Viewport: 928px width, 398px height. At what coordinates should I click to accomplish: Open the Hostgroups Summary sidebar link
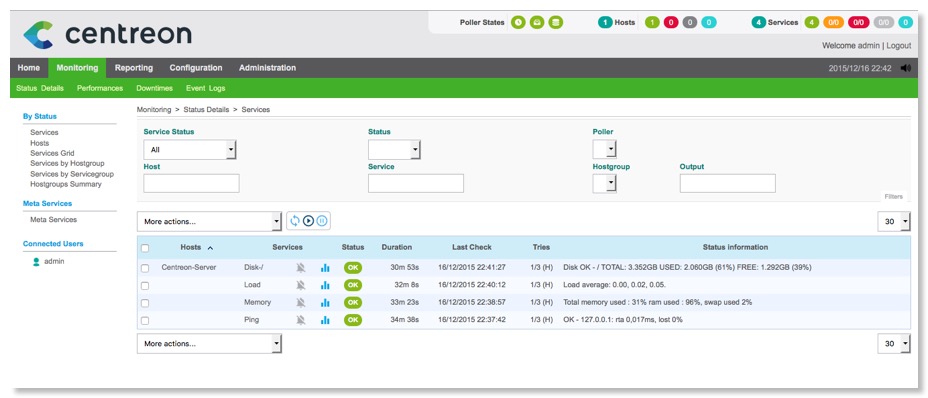(x=66, y=184)
